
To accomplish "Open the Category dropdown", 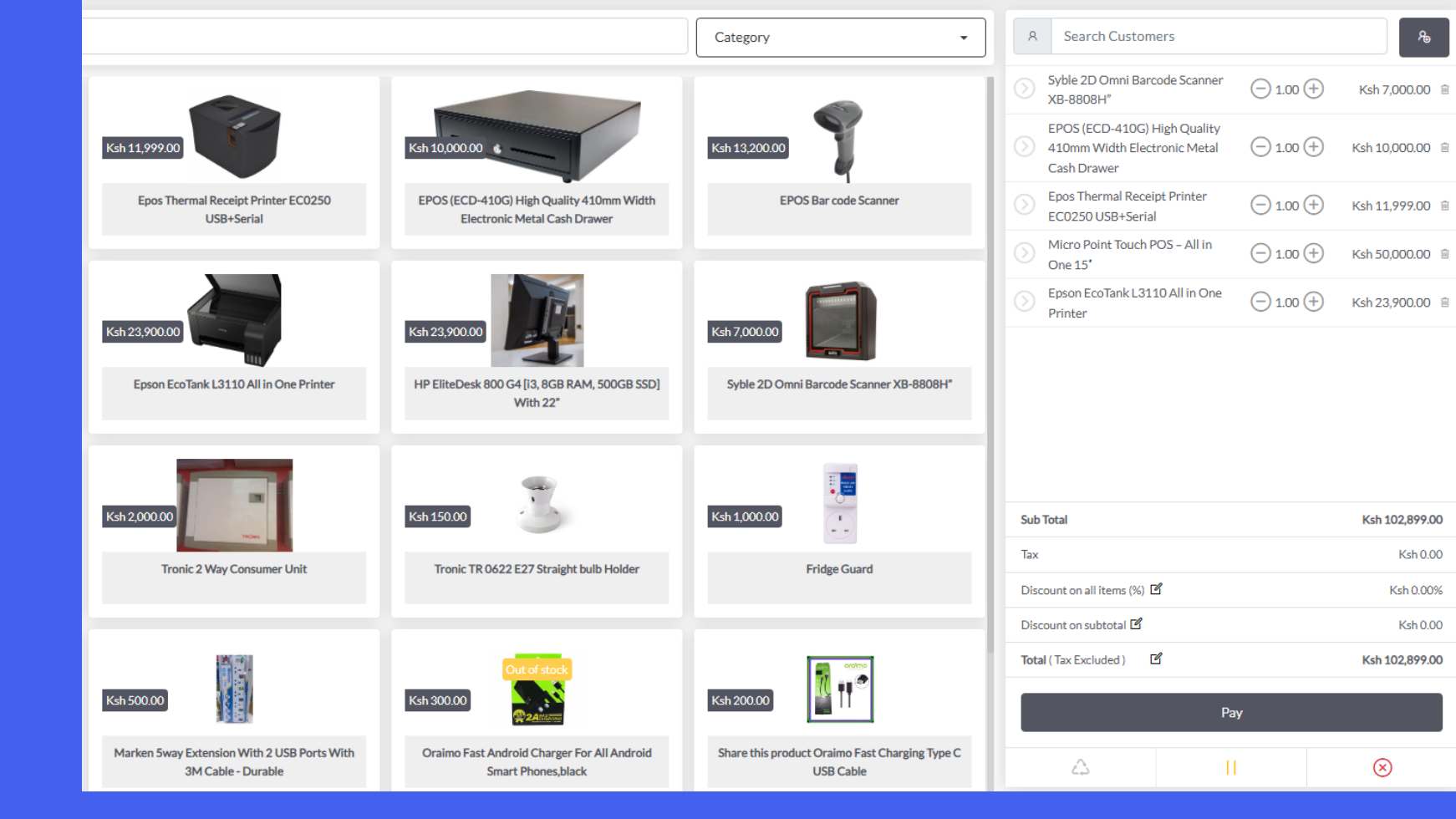I will pyautogui.click(x=840, y=38).
